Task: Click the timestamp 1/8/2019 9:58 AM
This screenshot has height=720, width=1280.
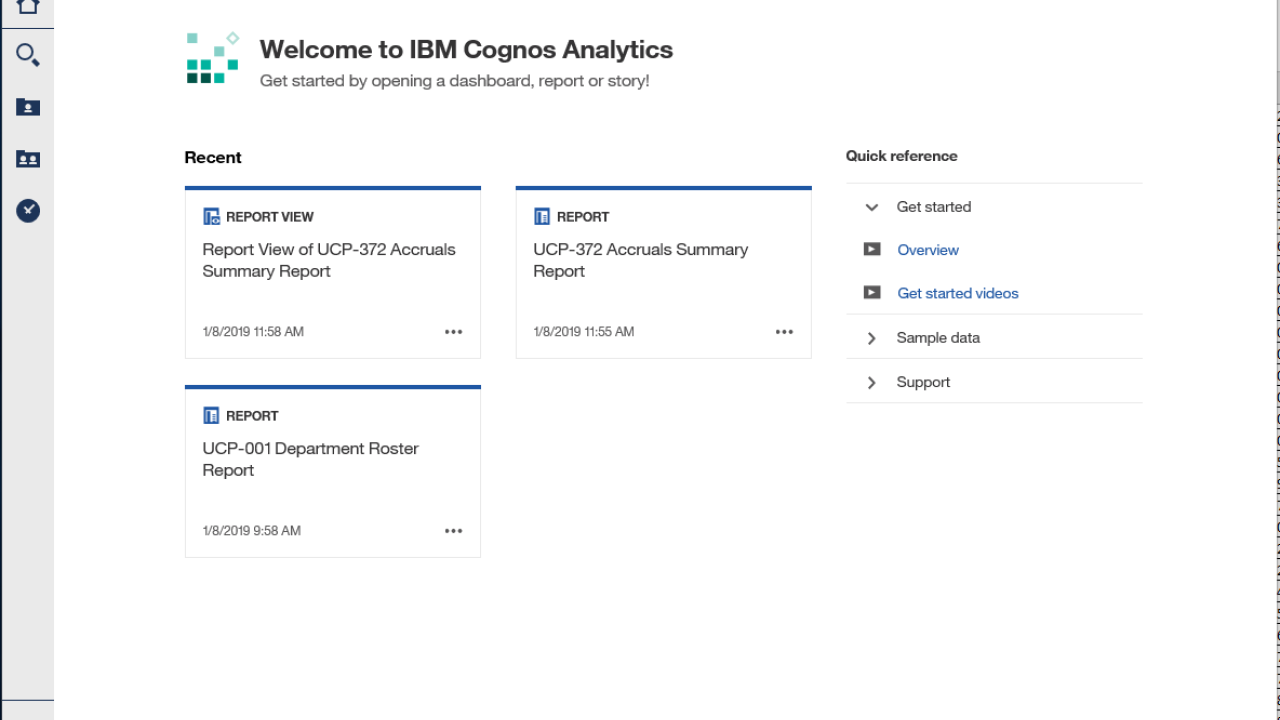Action: 251,531
